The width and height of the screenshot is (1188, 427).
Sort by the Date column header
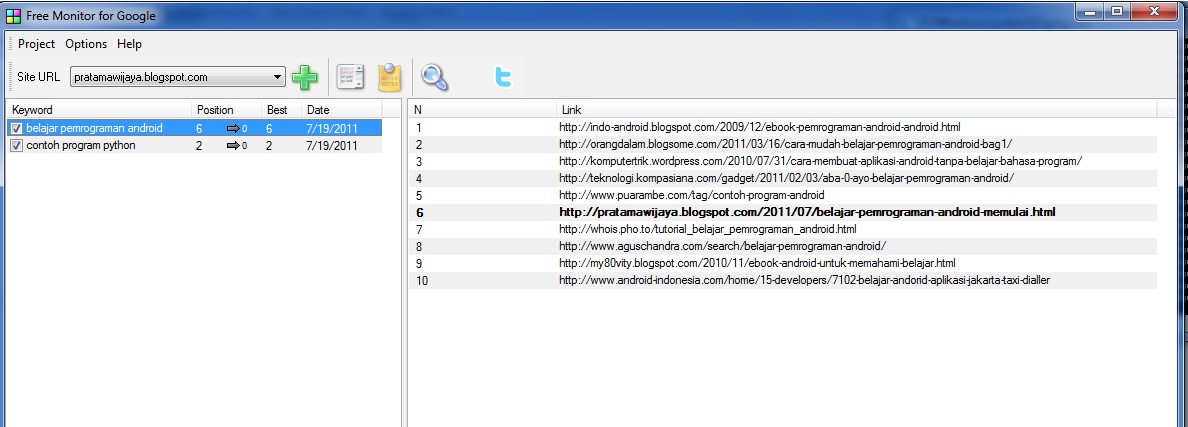pyautogui.click(x=342, y=110)
